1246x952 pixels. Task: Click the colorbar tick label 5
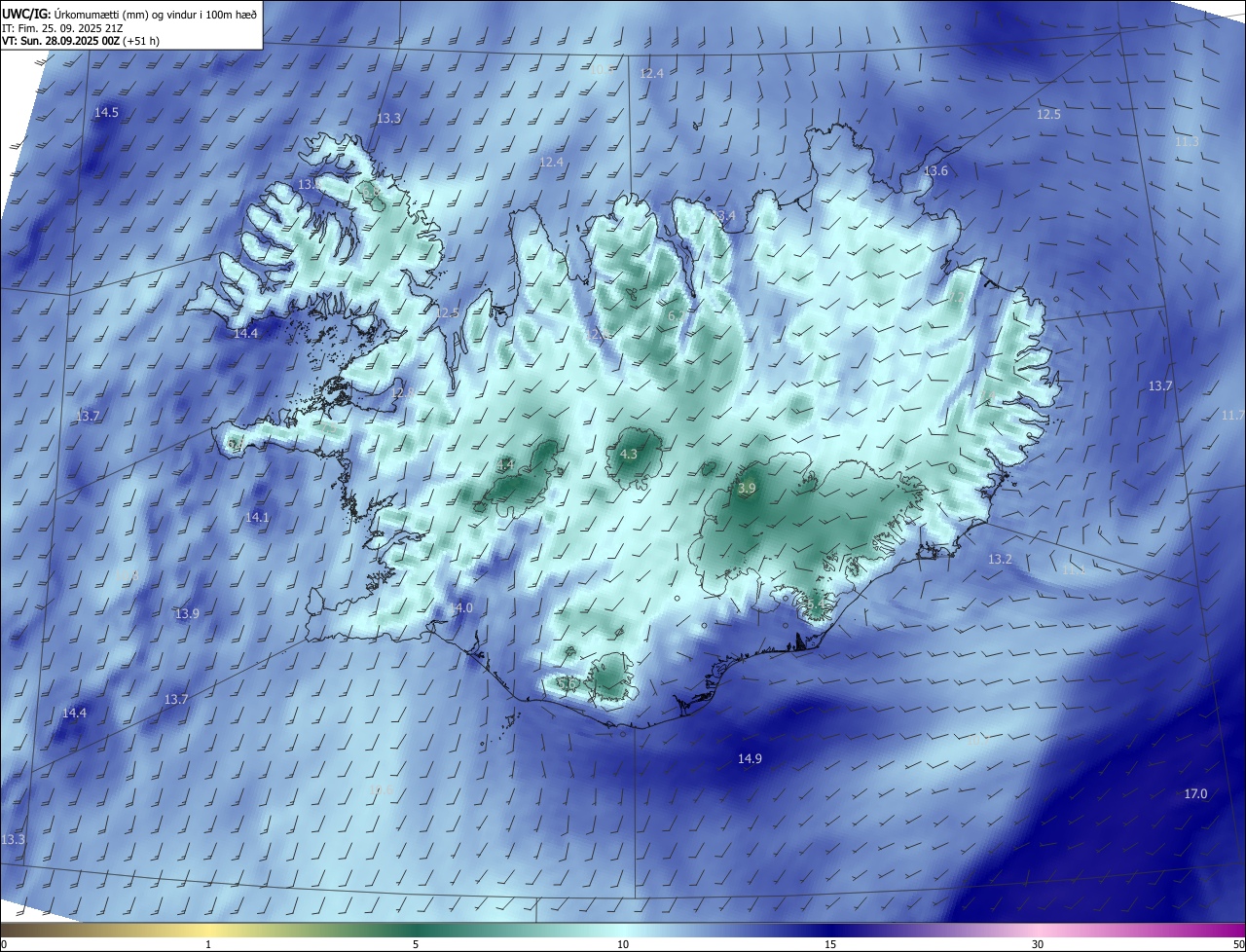click(416, 944)
